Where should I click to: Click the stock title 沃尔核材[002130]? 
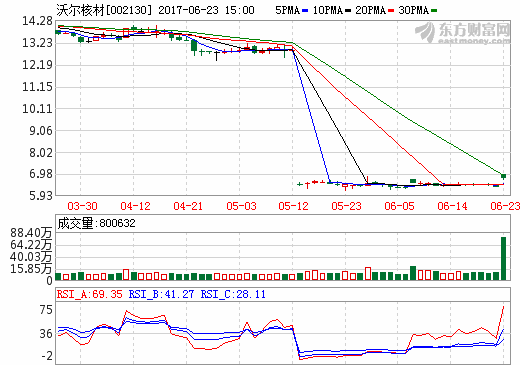pos(104,10)
